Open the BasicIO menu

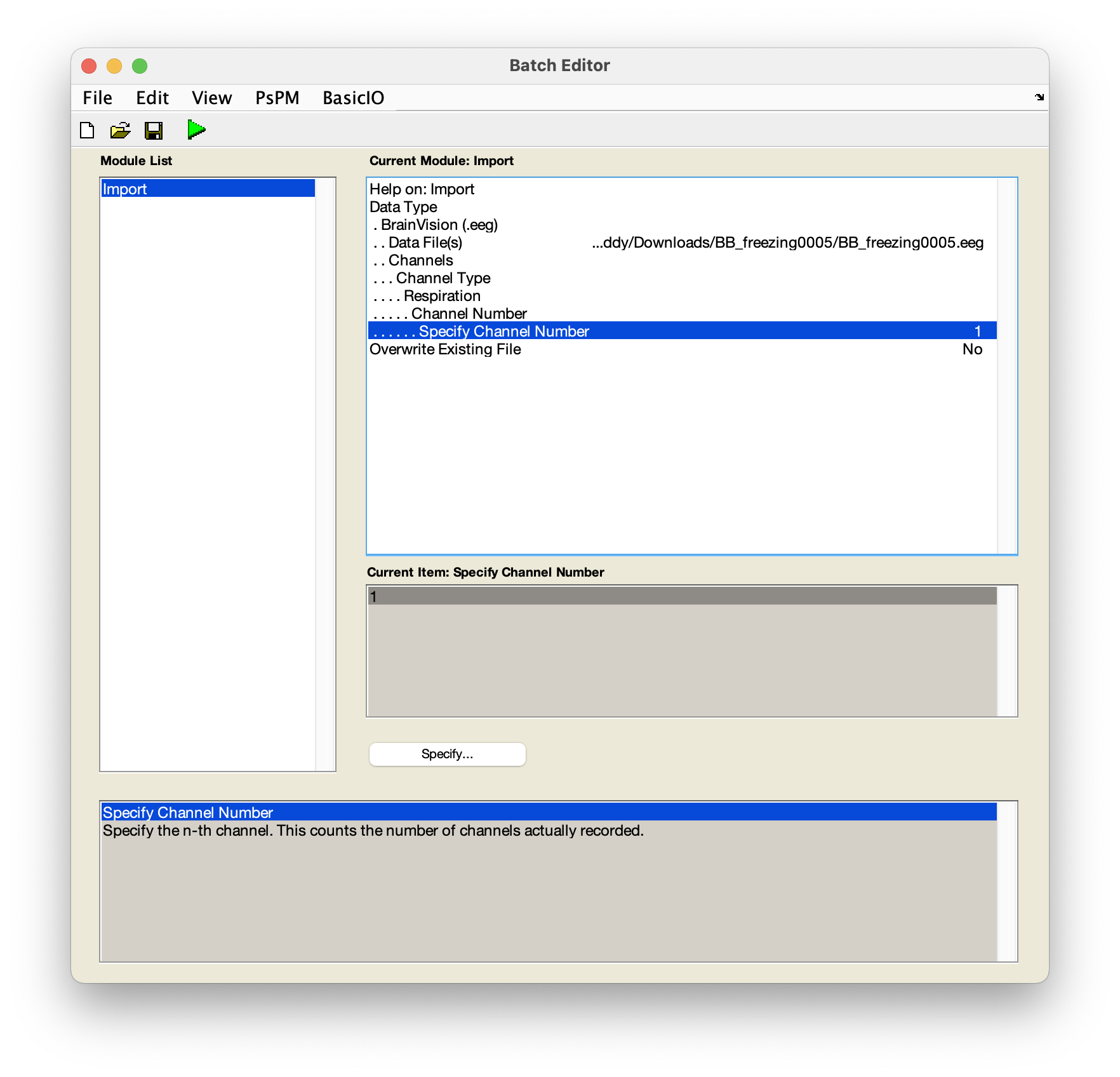click(x=354, y=97)
